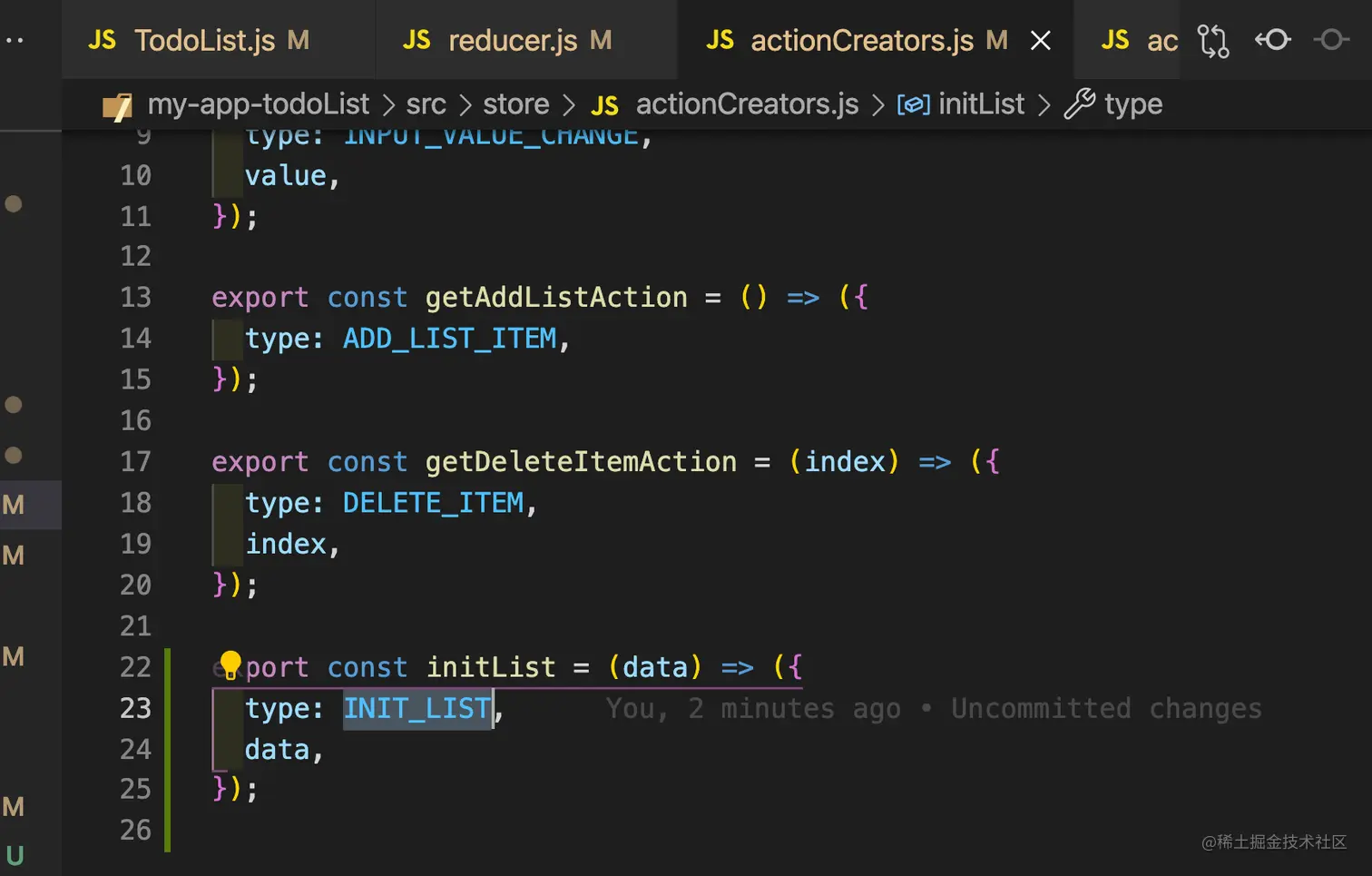Click the green modified-lines gutter bar
Image resolution: width=1372 pixels, height=876 pixels.
pyautogui.click(x=167, y=749)
